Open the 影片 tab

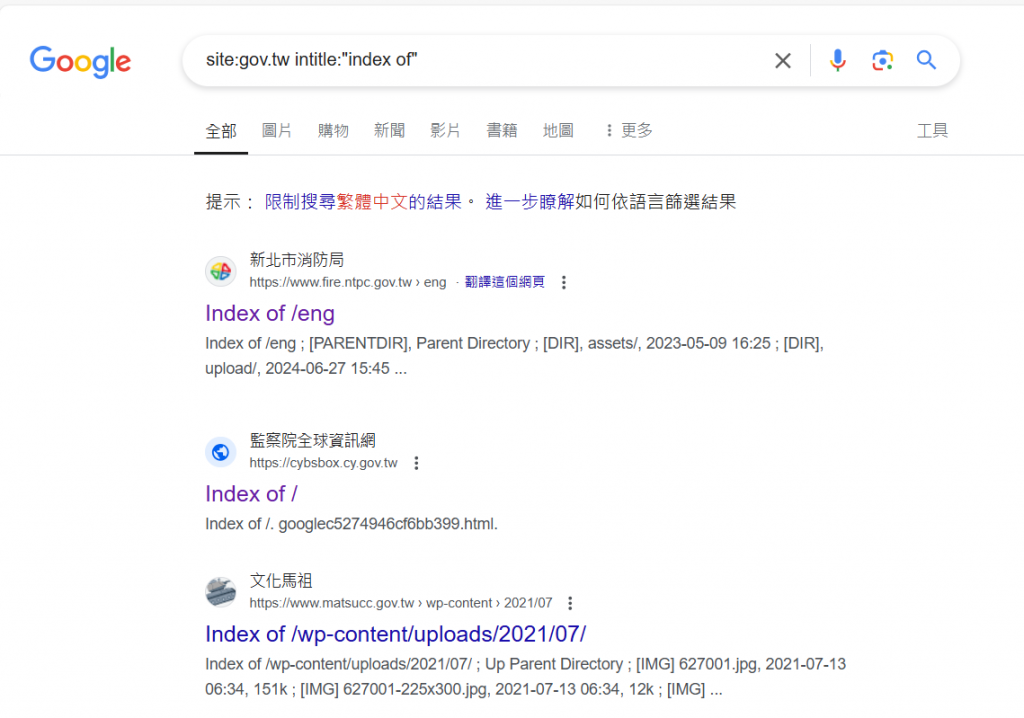pyautogui.click(x=445, y=131)
